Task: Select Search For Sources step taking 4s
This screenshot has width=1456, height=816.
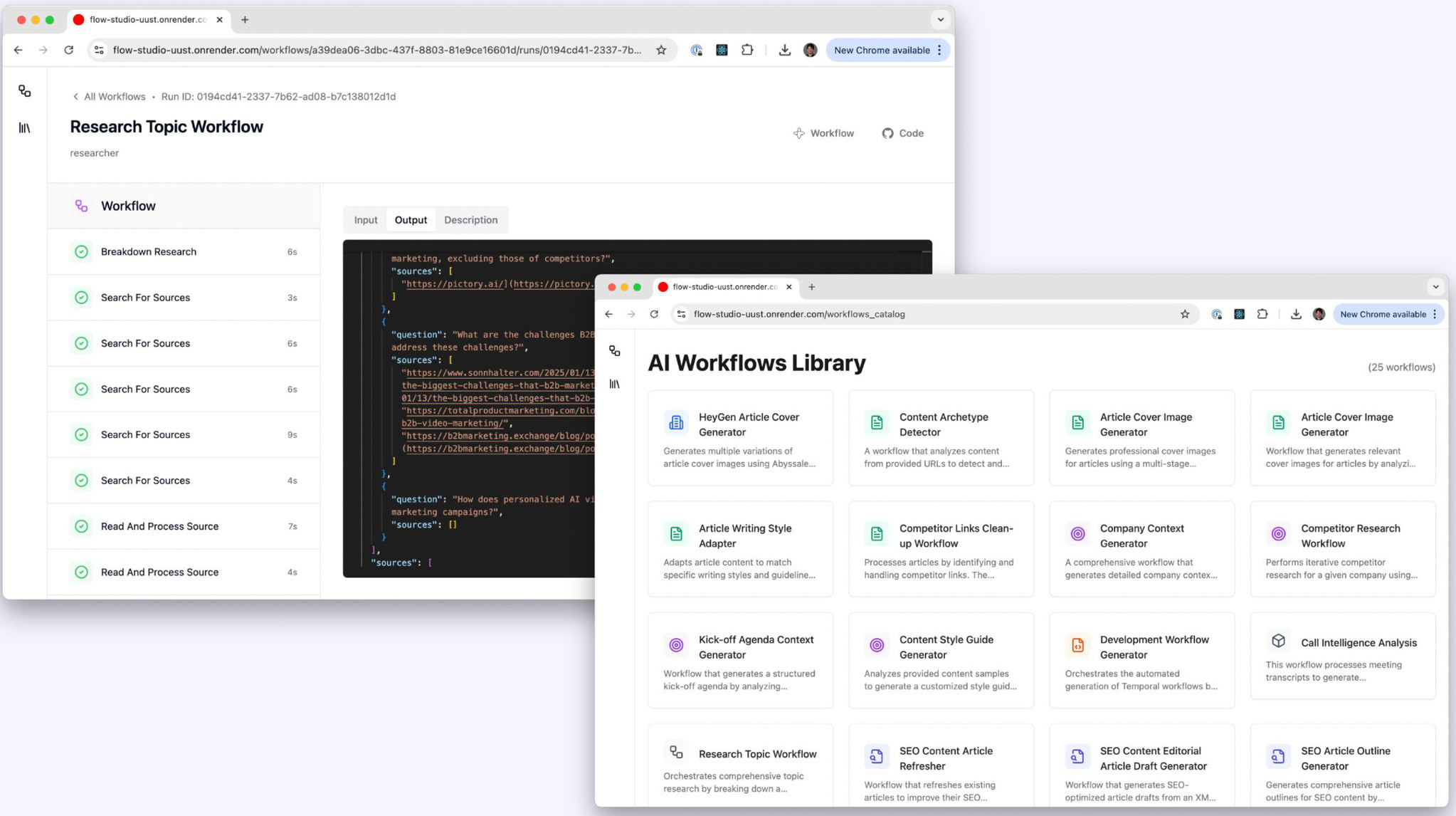Action: [x=184, y=481]
